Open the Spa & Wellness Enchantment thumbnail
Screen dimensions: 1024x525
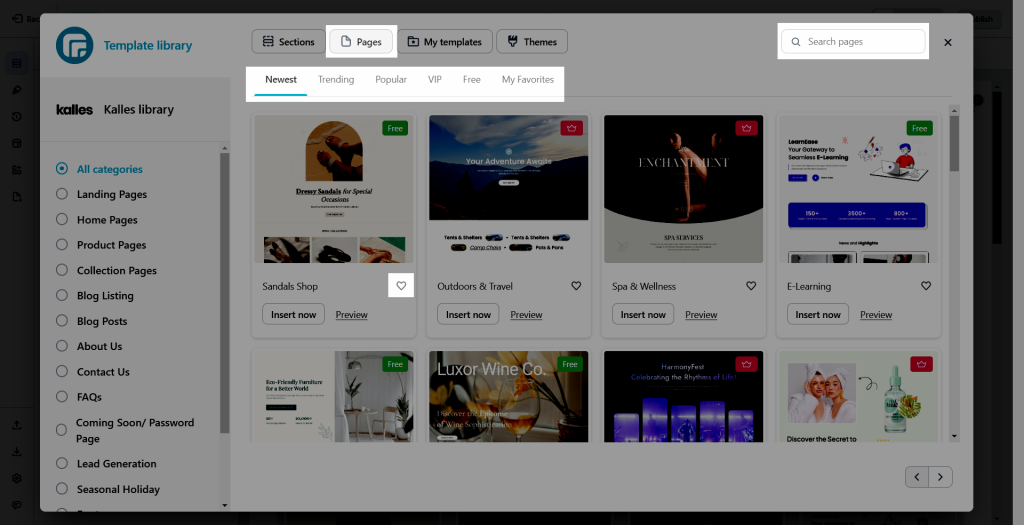click(x=684, y=189)
